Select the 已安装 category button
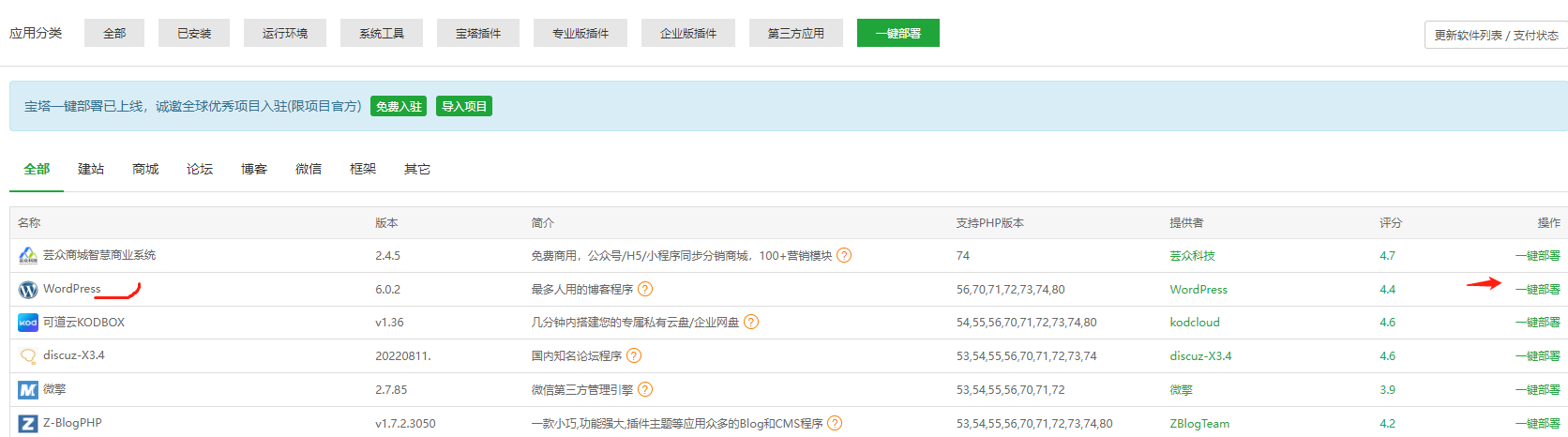The width and height of the screenshot is (1568, 437). pyautogui.click(x=194, y=33)
